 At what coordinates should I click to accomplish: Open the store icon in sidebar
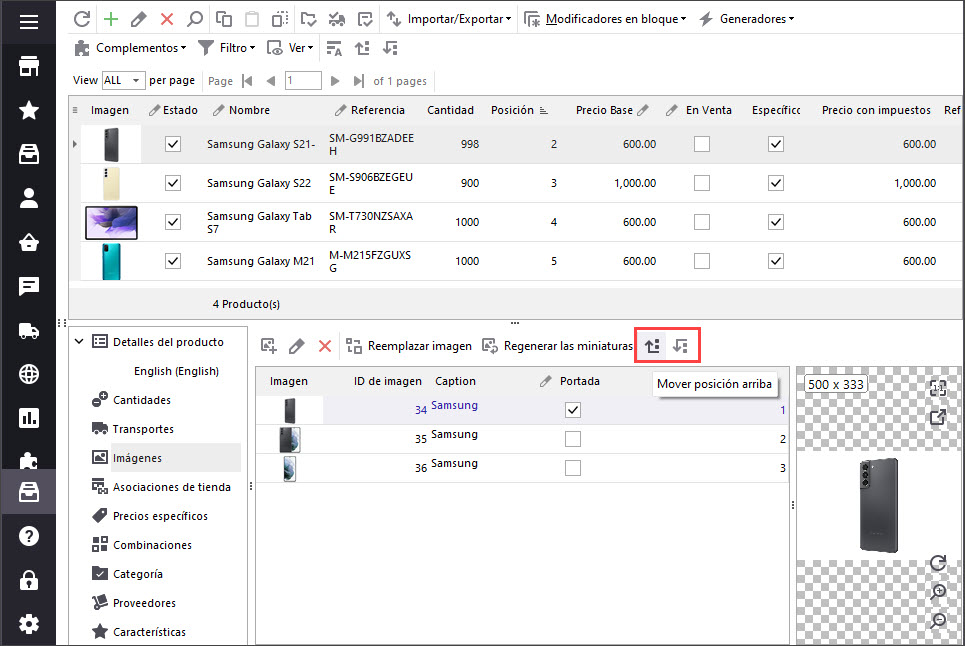[x=28, y=66]
